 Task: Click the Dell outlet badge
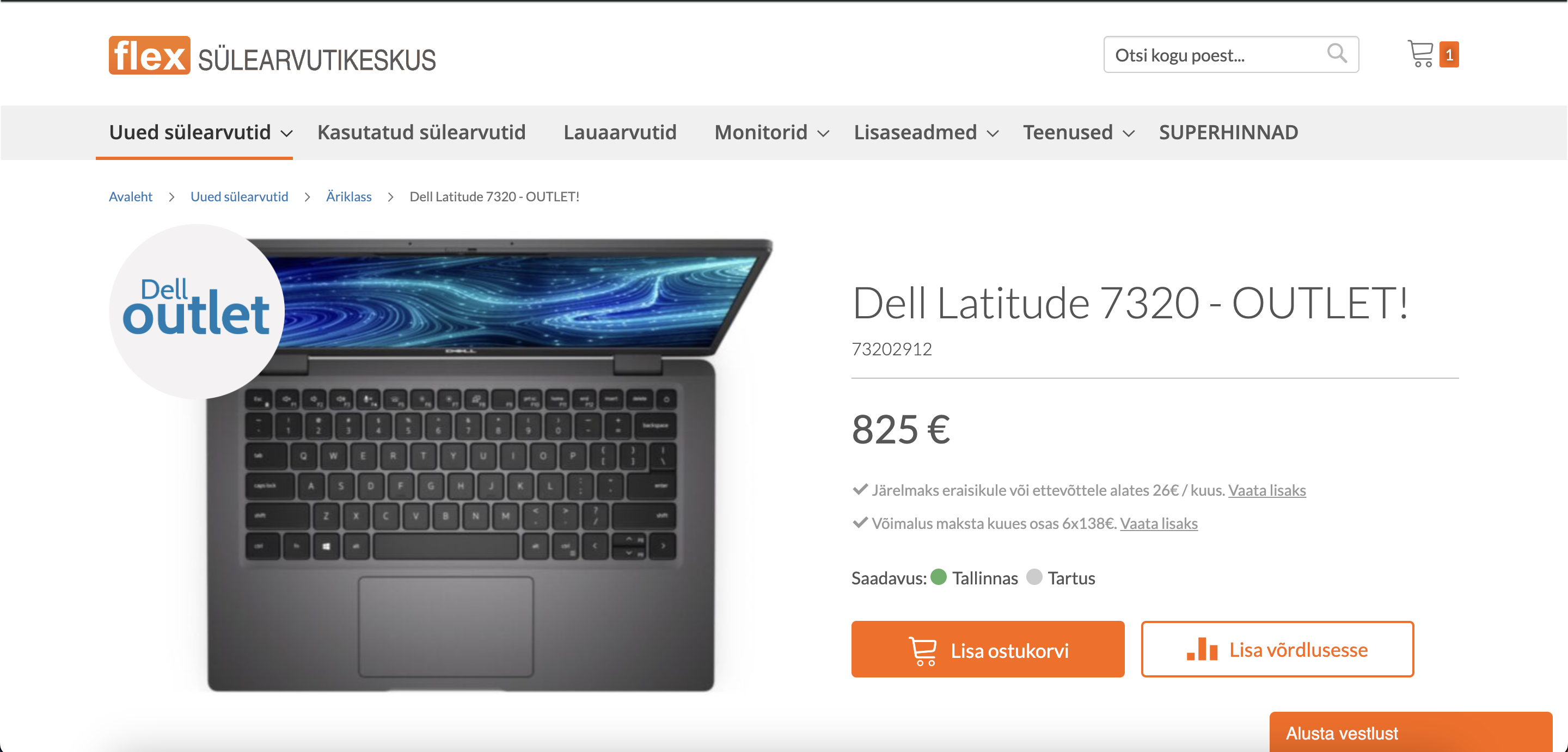click(196, 311)
